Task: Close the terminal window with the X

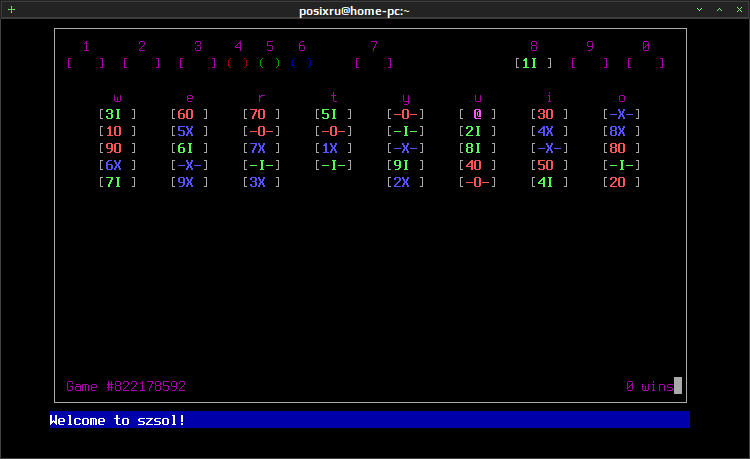Action: [739, 10]
